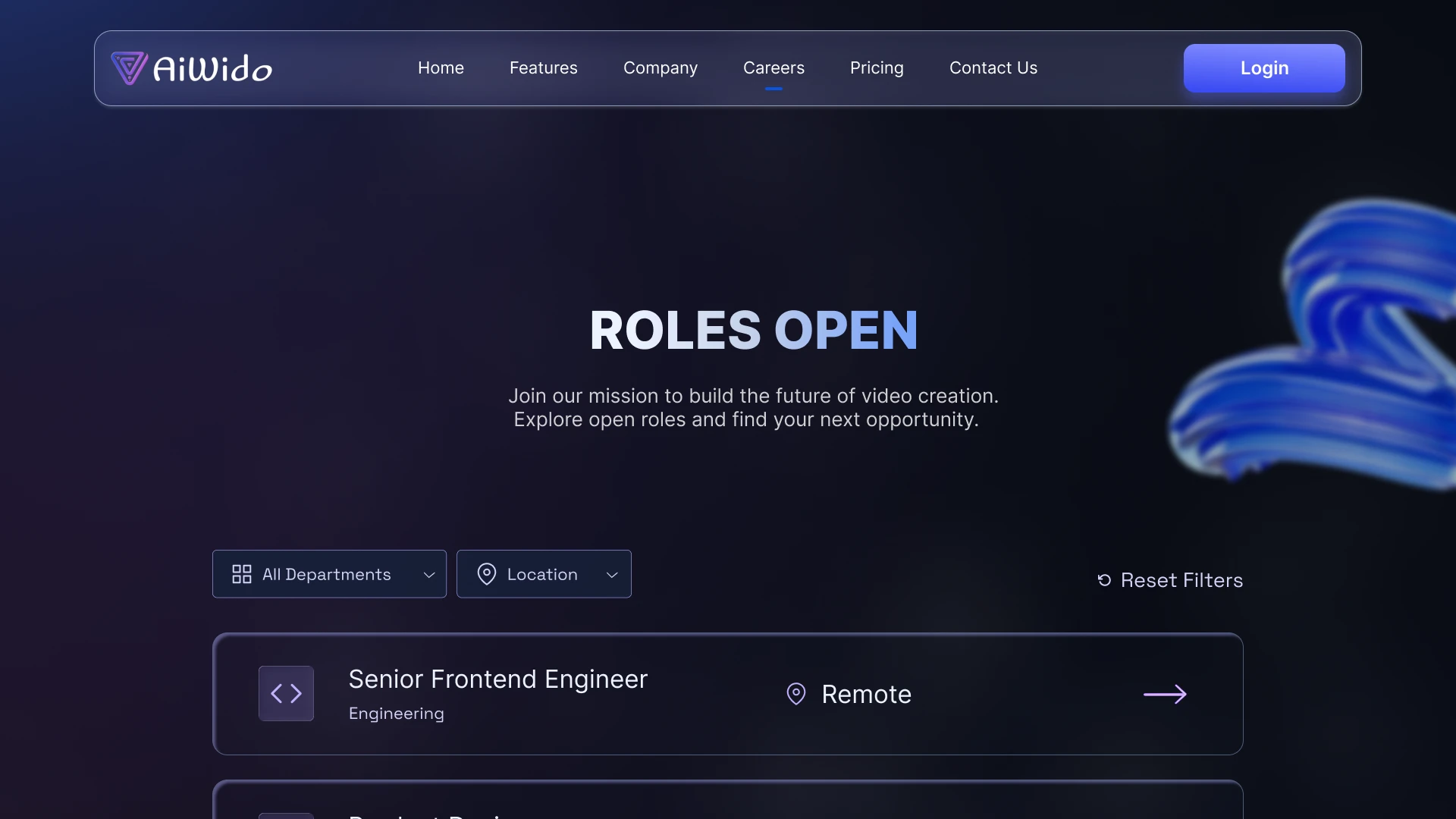The image size is (1456, 819).
Task: Reset Filters link
Action: 1170,580
